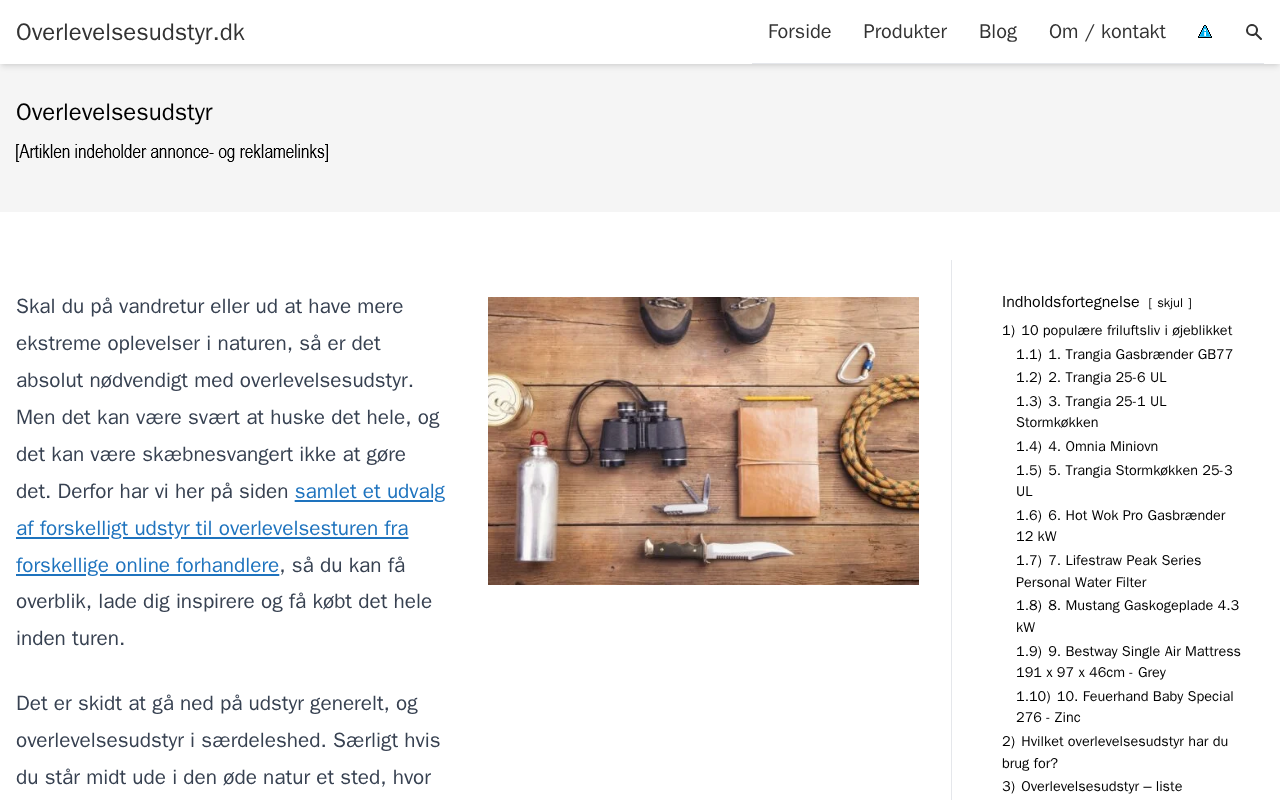The height and width of the screenshot is (800, 1280).
Task: Go to 'Hvilket overlevelsesudstyr har du brug for?'
Action: 1124,742
